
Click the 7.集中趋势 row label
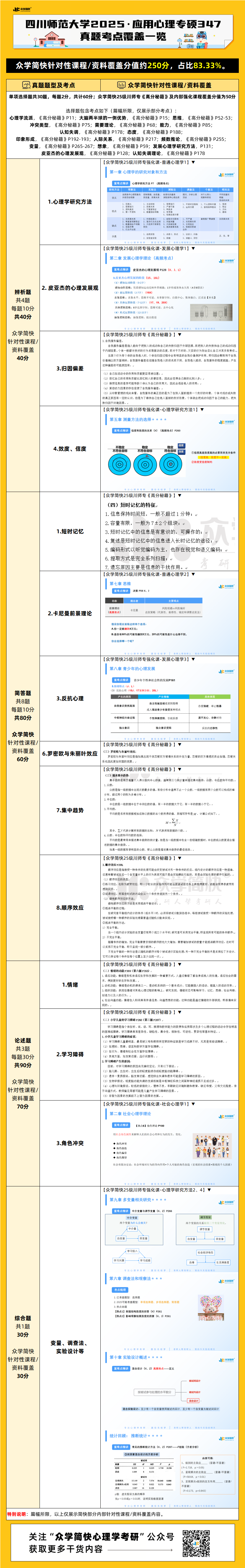(70, 810)
